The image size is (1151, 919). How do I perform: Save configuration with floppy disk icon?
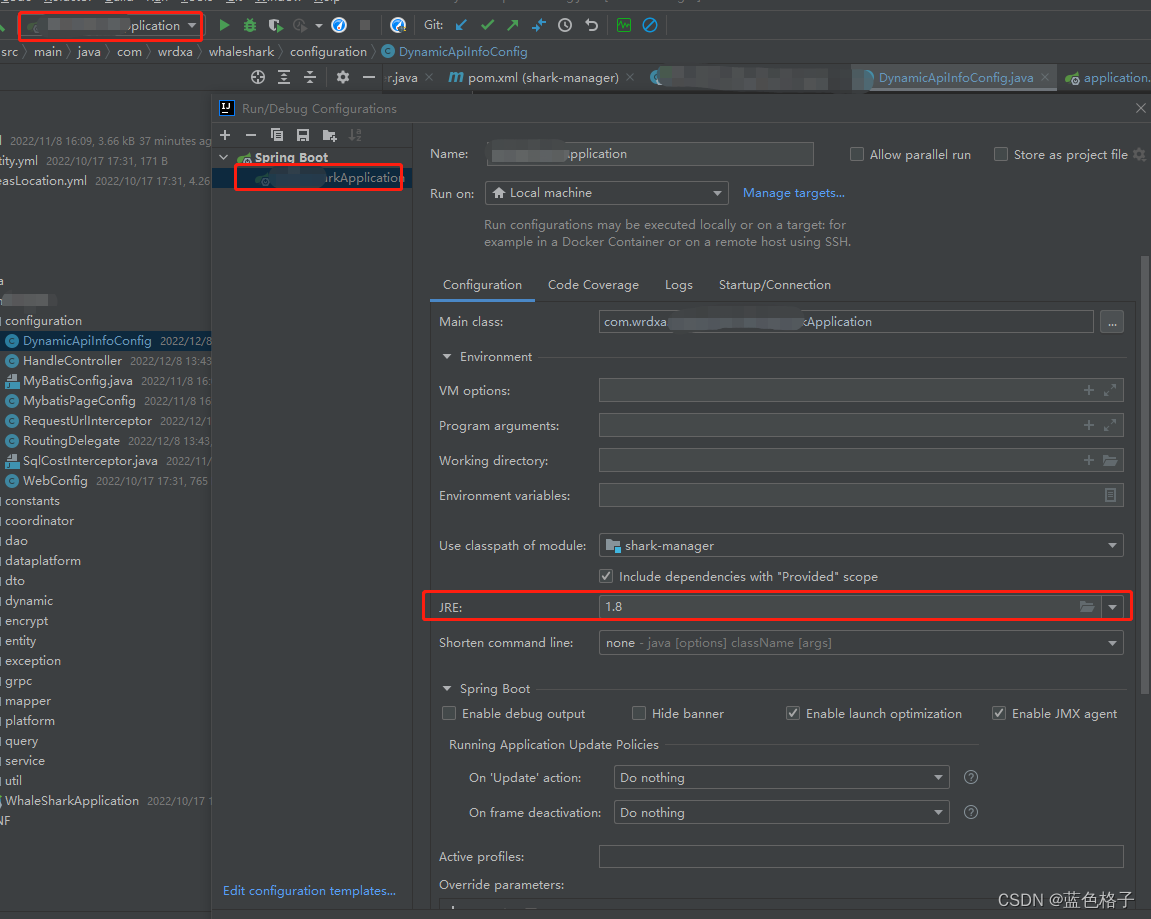302,135
